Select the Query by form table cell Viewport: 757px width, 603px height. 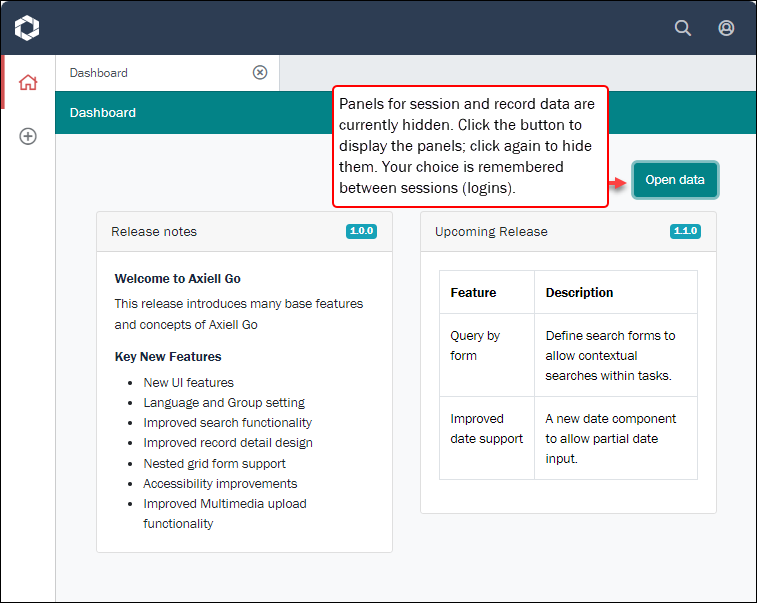pyautogui.click(x=475, y=345)
